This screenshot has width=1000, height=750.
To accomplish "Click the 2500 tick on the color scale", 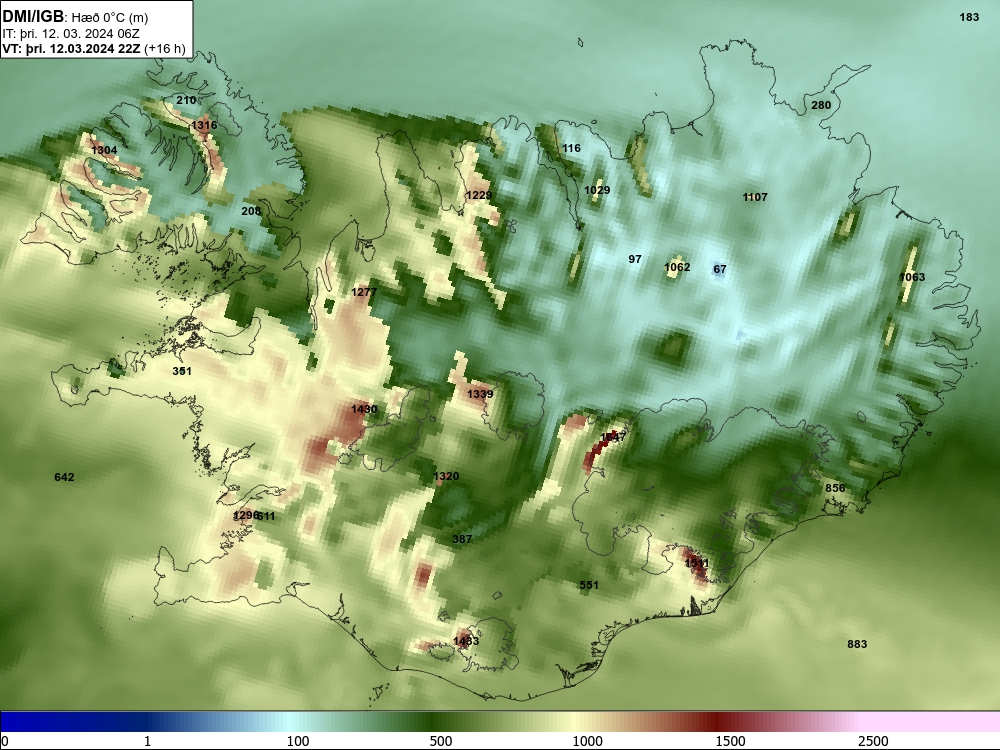I will click(873, 741).
